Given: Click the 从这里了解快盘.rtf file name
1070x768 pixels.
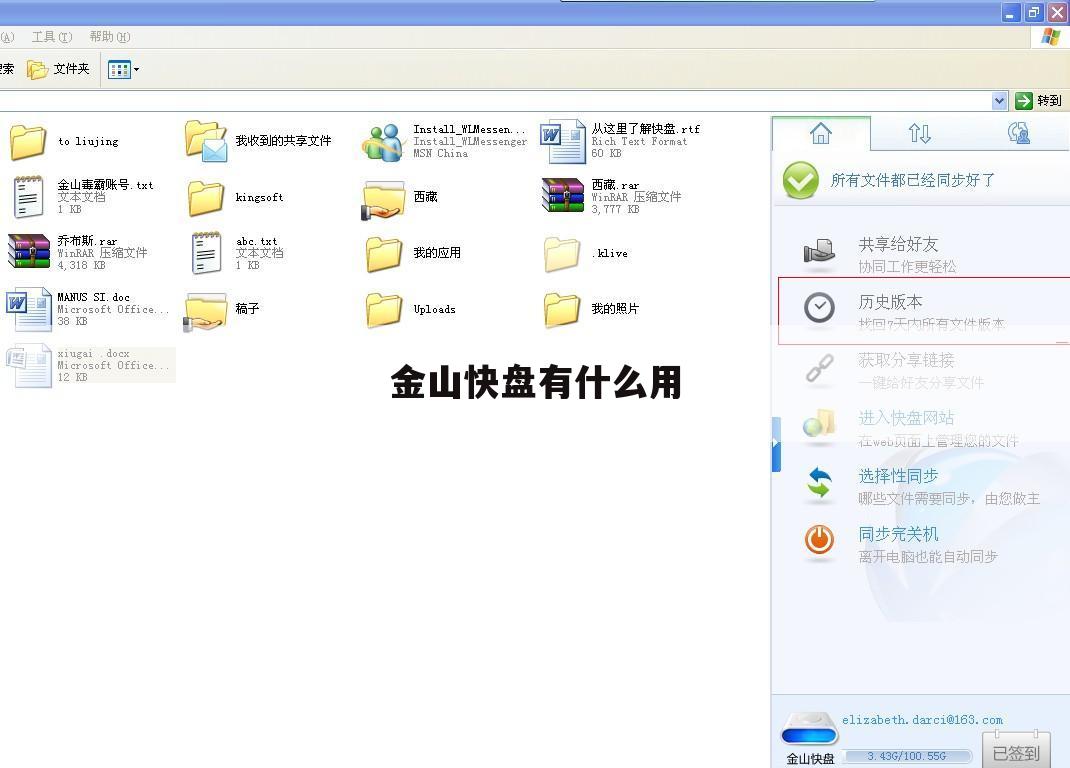Looking at the screenshot, I should [x=646, y=129].
